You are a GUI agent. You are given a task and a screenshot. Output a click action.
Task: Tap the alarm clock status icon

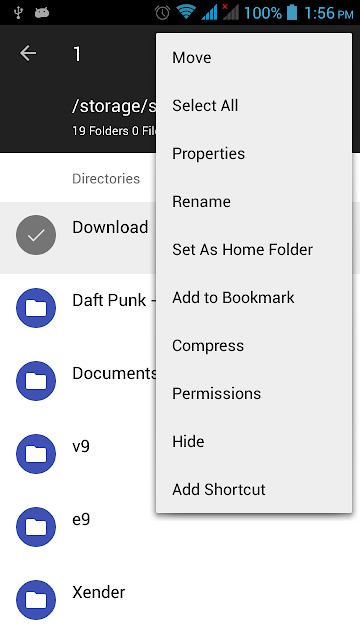point(162,13)
